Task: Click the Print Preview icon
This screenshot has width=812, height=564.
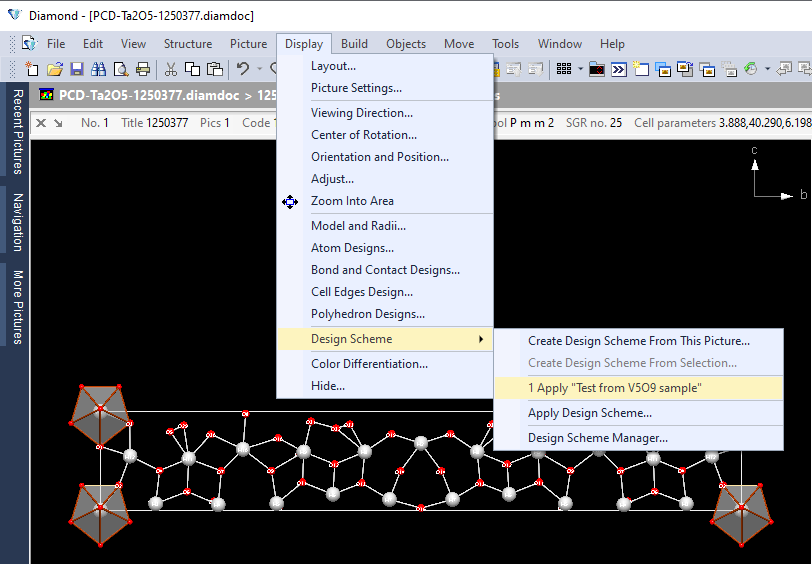Action: click(x=121, y=69)
